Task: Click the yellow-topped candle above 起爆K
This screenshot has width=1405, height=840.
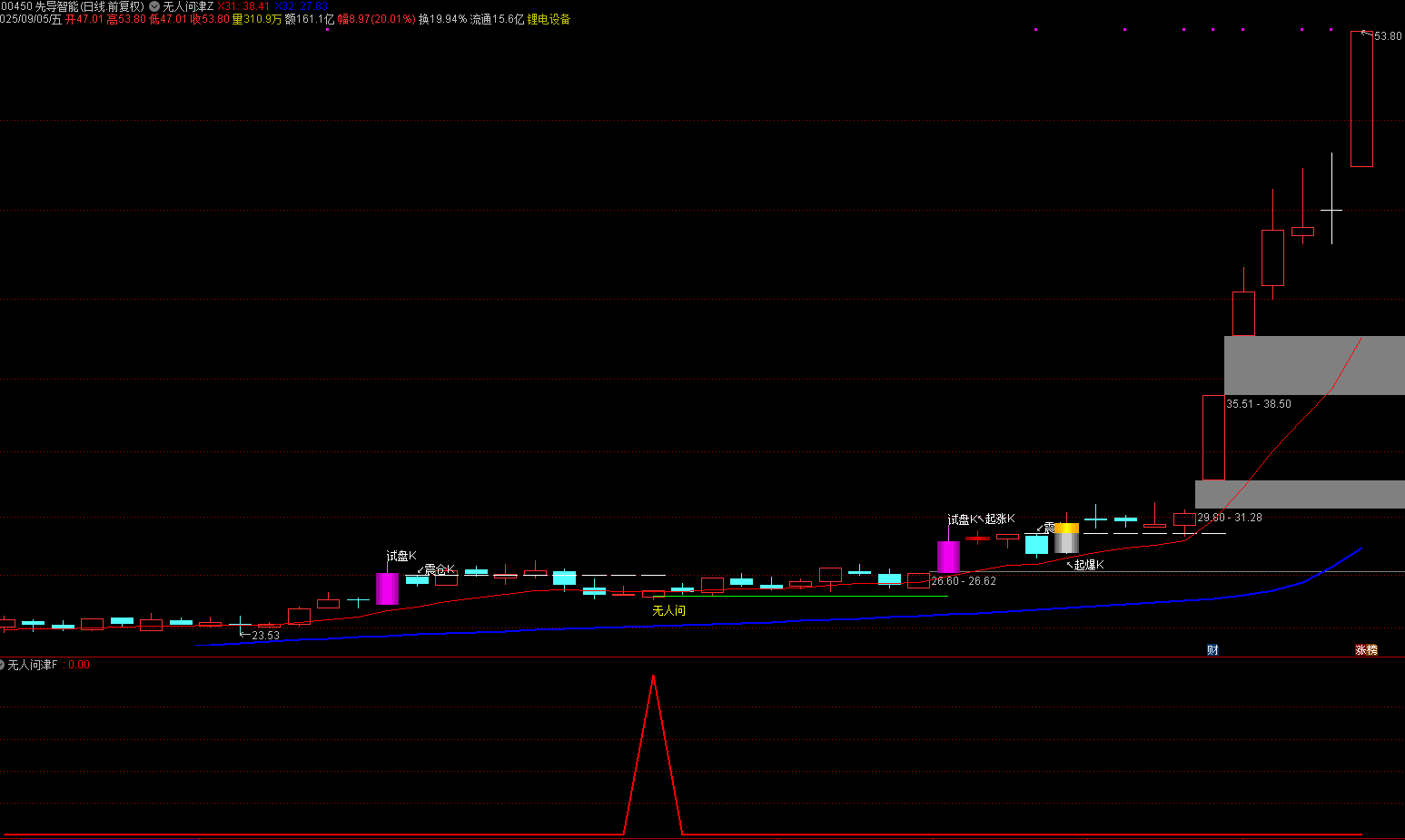Action: tap(1066, 538)
